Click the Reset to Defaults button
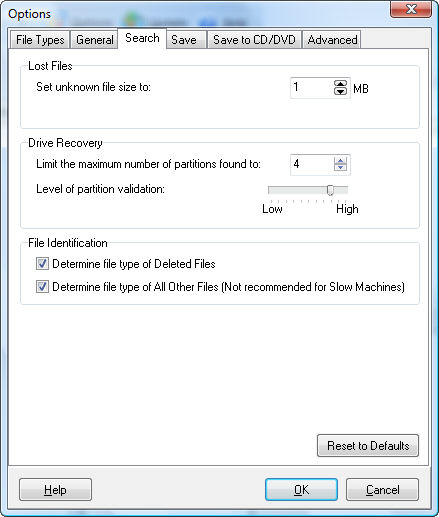 tap(368, 446)
